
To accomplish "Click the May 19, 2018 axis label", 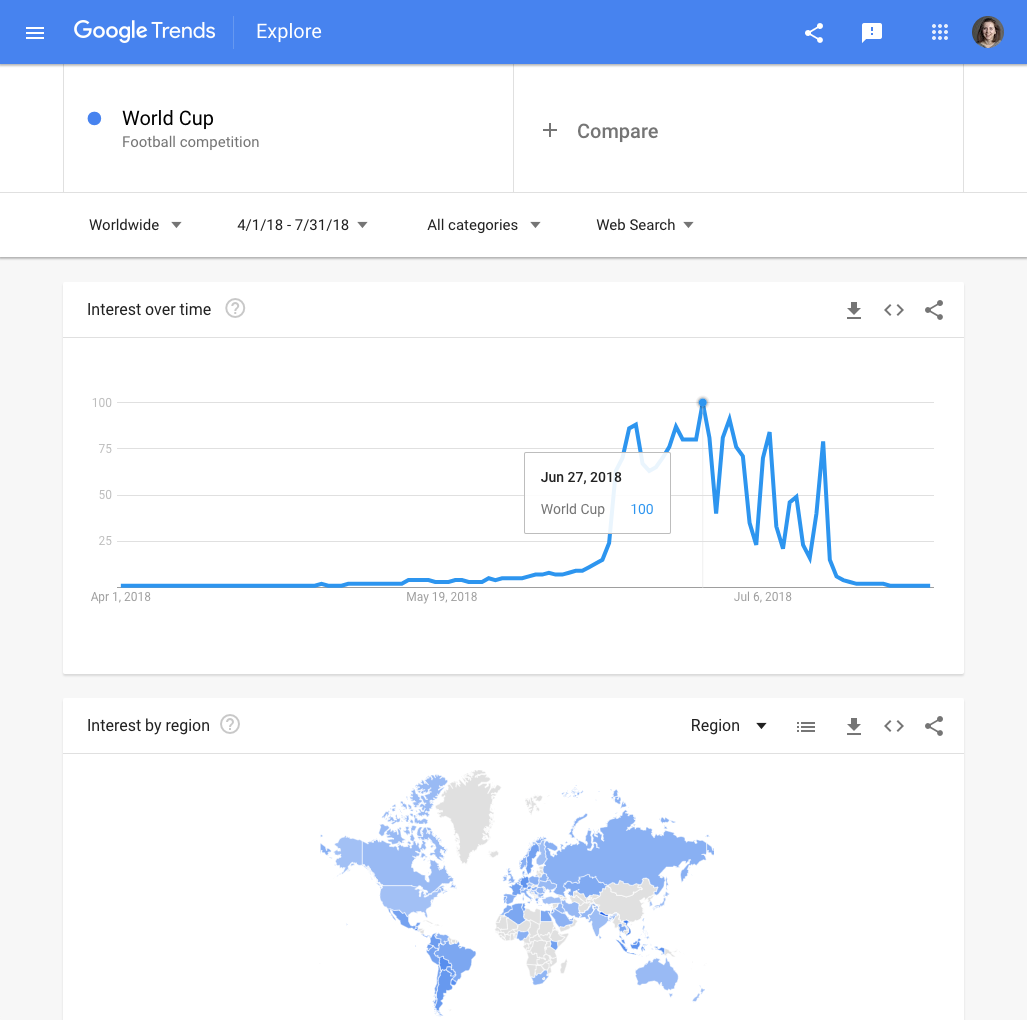I will pyautogui.click(x=441, y=597).
